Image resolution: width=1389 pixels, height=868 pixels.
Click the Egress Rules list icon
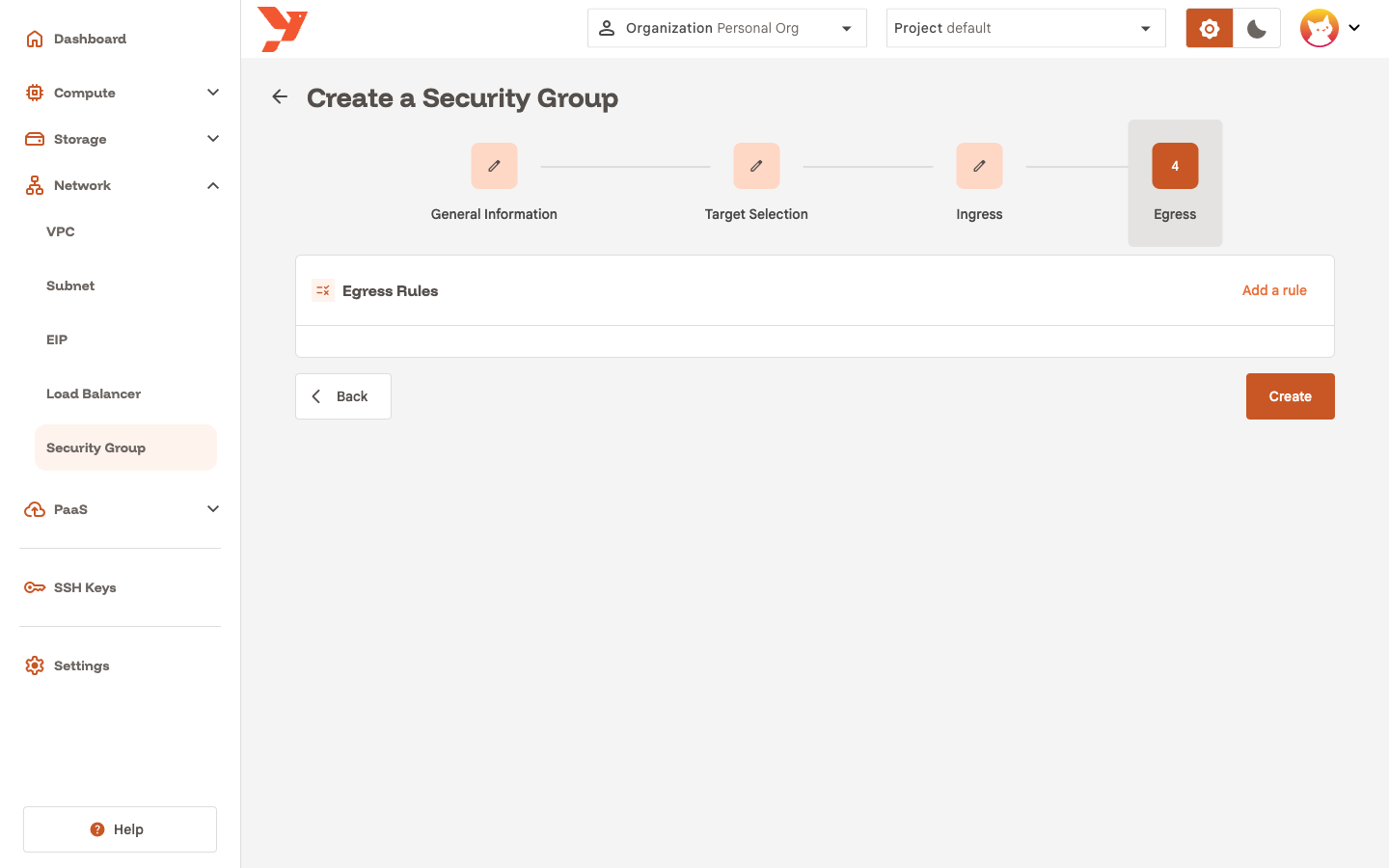coord(323,290)
